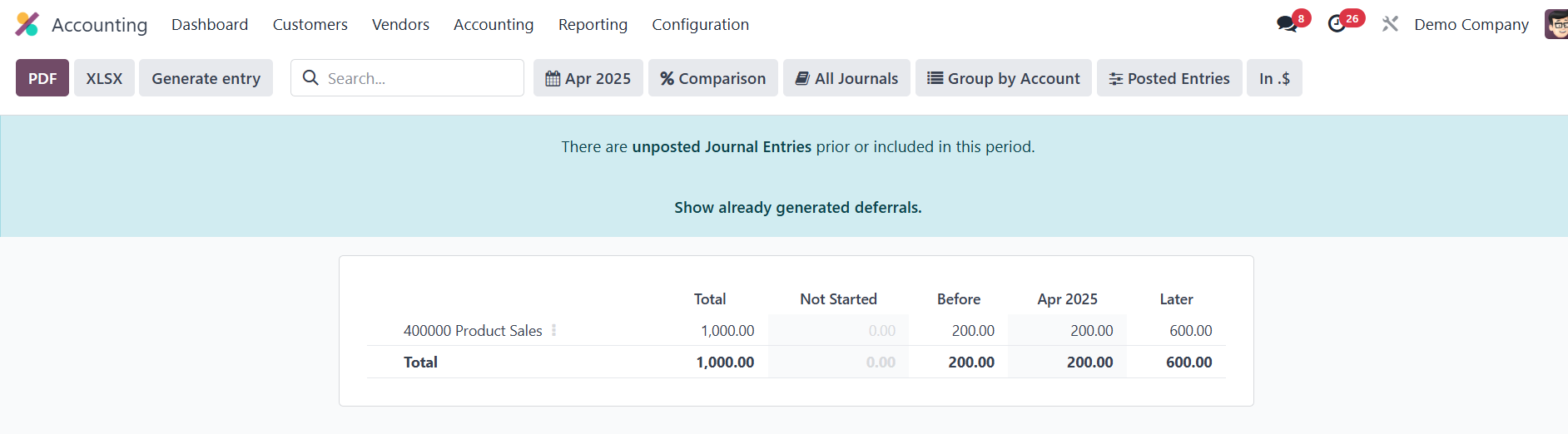Image resolution: width=1568 pixels, height=434 pixels.
Task: Open the Configuration menu
Action: [700, 25]
